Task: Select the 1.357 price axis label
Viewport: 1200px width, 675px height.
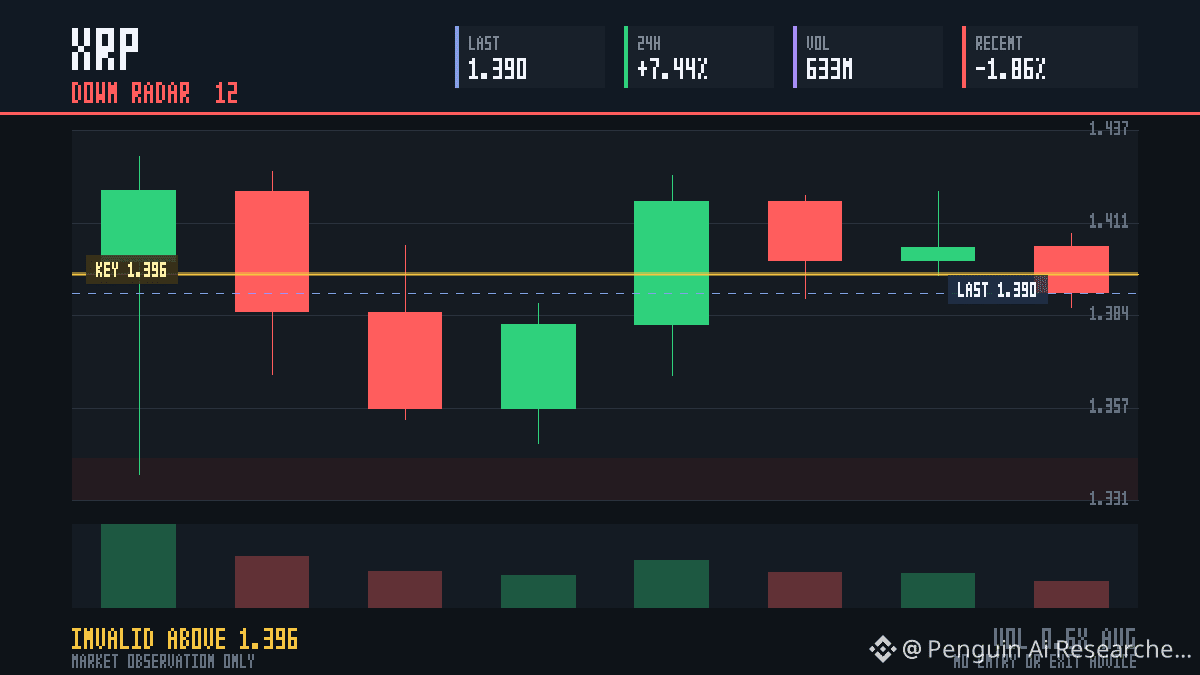Action: (x=1109, y=406)
